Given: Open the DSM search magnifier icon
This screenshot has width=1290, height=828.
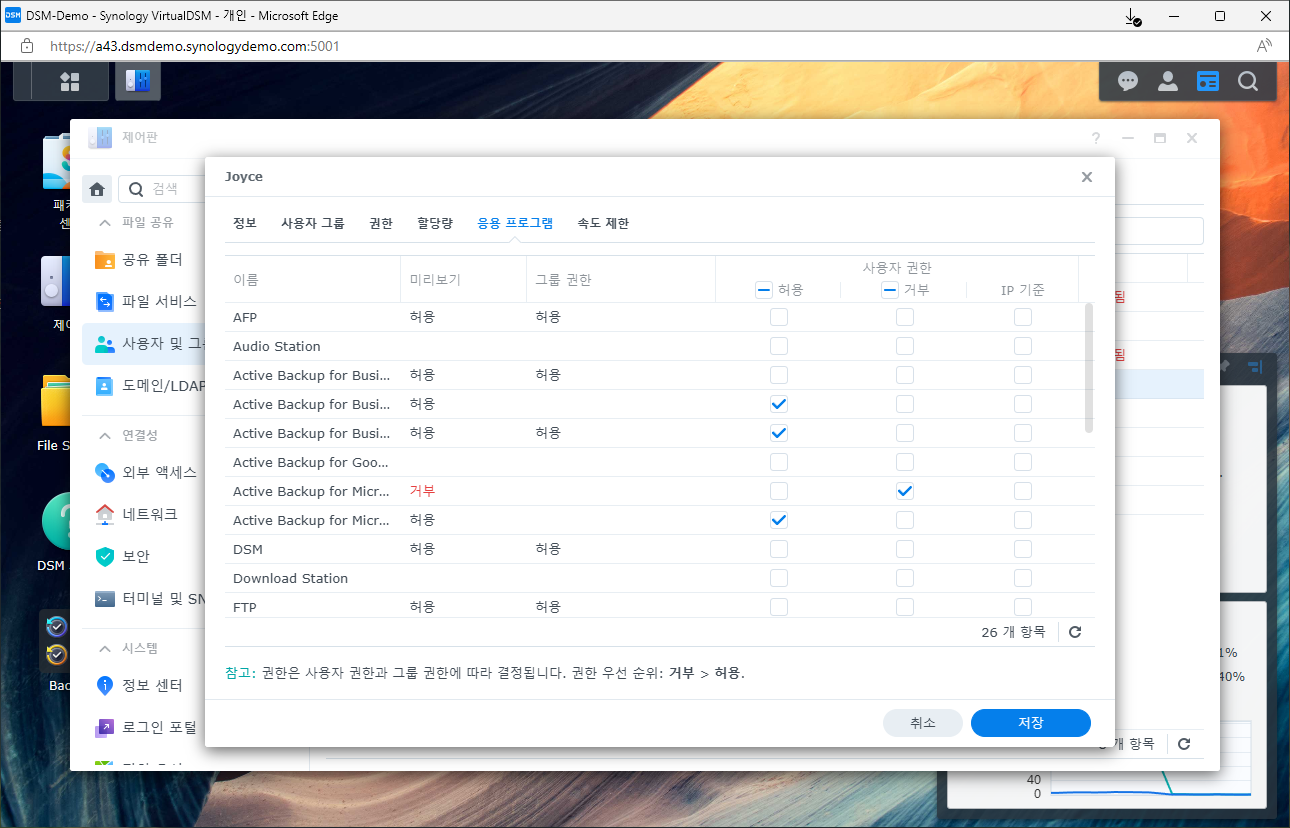Looking at the screenshot, I should coord(1248,82).
